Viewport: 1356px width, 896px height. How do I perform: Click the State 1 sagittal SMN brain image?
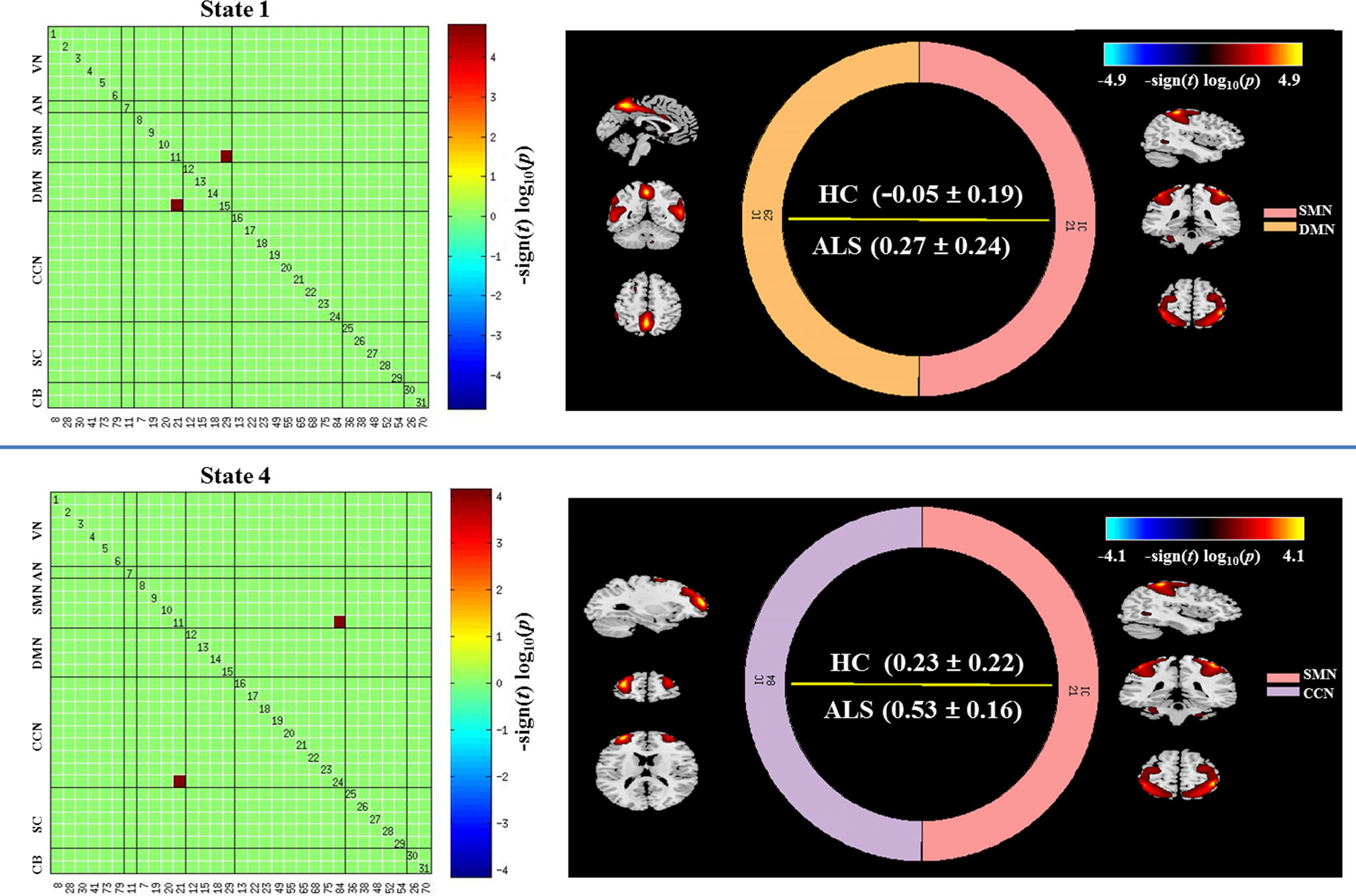[x=1193, y=139]
